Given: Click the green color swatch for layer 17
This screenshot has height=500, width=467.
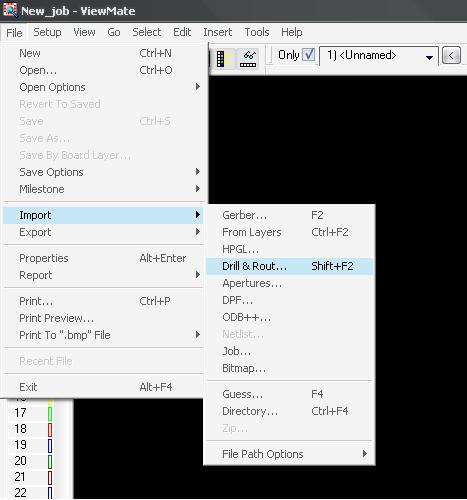Looking at the screenshot, I should [x=50, y=414].
